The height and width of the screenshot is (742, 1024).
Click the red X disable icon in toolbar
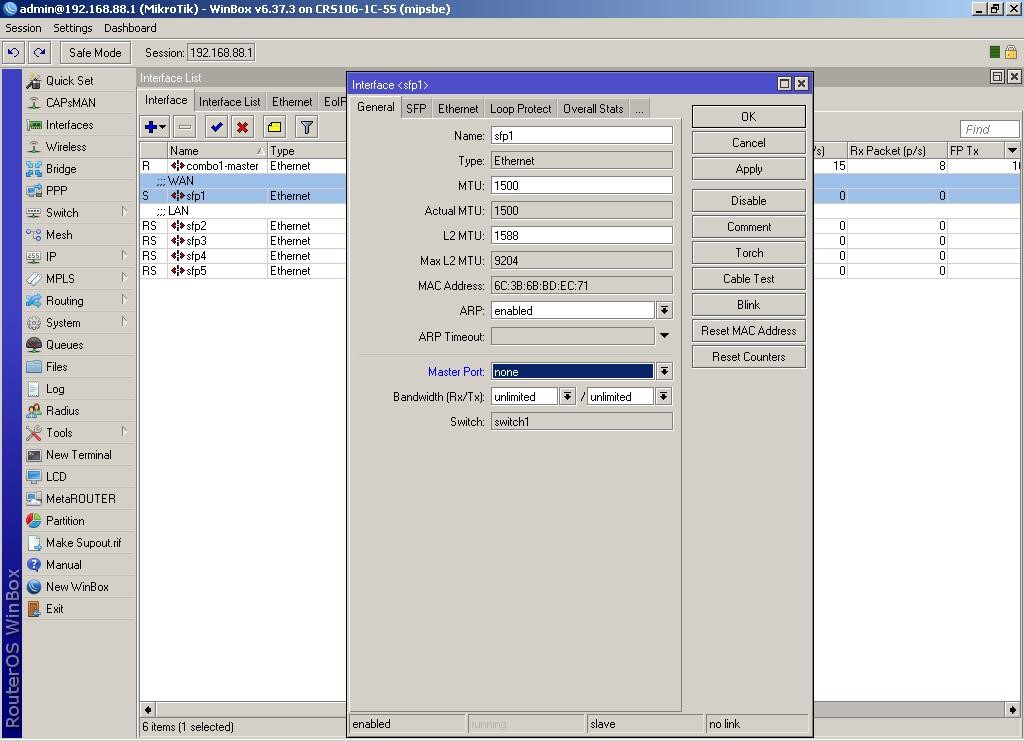click(x=242, y=127)
